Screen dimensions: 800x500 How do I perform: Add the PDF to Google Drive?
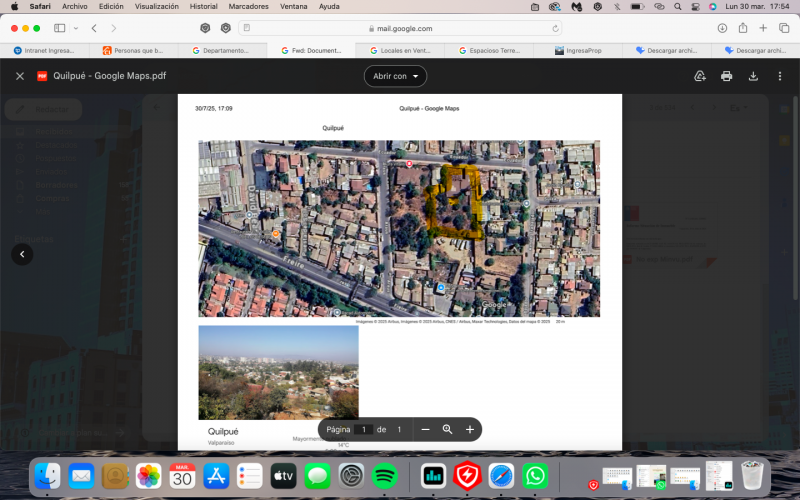pyautogui.click(x=699, y=76)
